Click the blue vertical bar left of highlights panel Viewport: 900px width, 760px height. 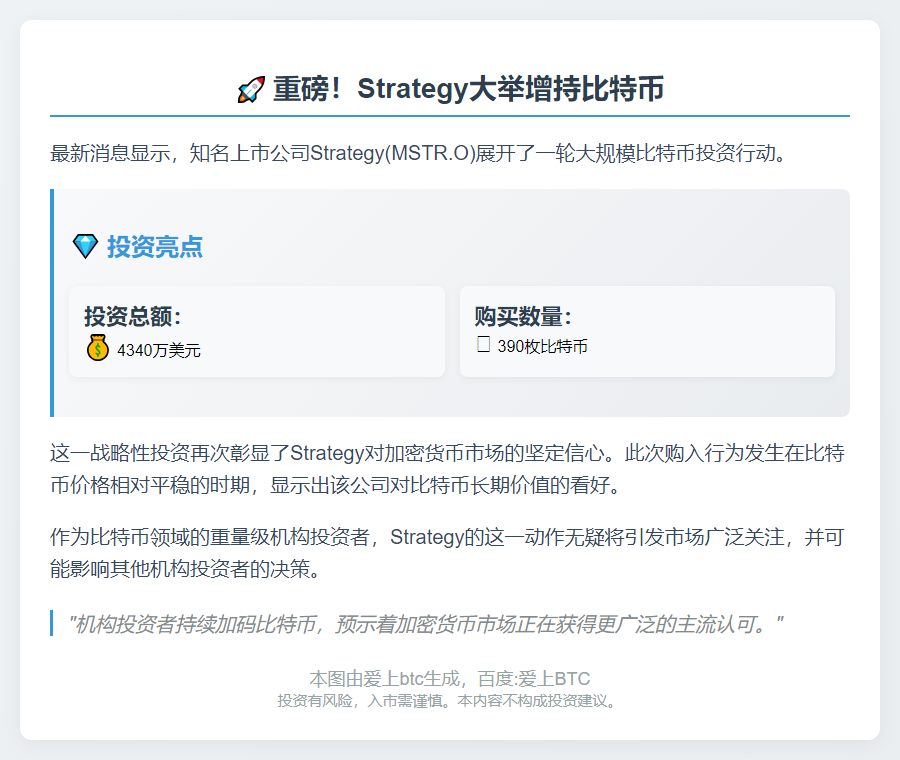[x=52, y=303]
